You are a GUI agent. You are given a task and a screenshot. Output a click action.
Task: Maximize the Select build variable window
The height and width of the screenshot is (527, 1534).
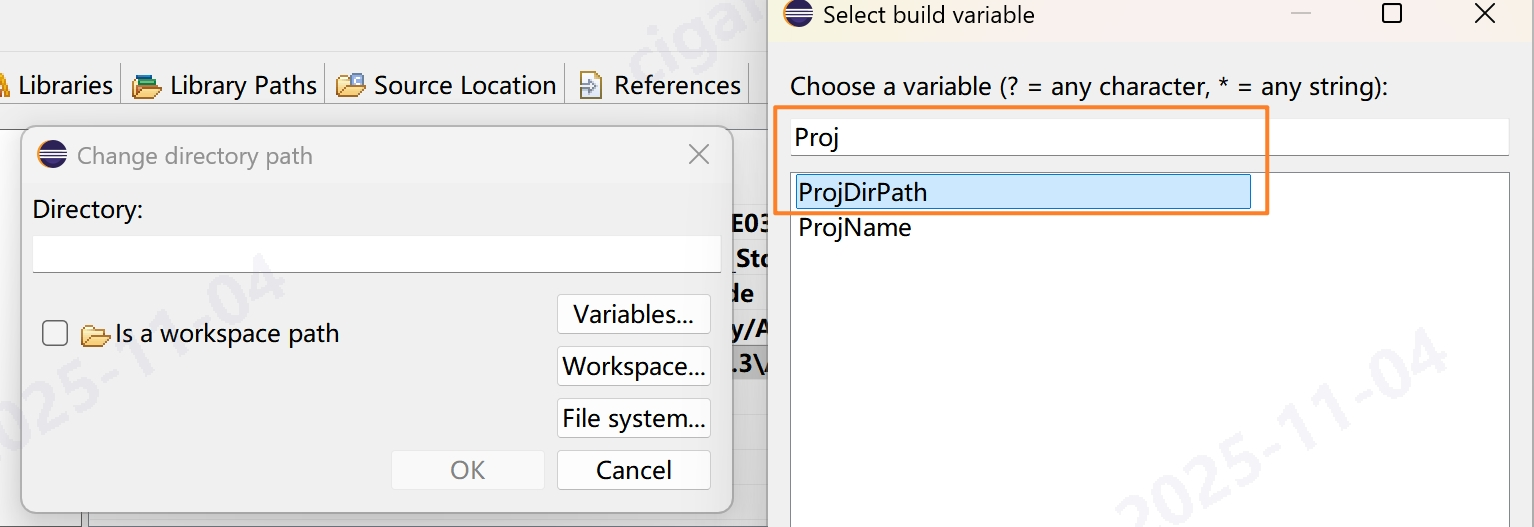click(x=1391, y=14)
